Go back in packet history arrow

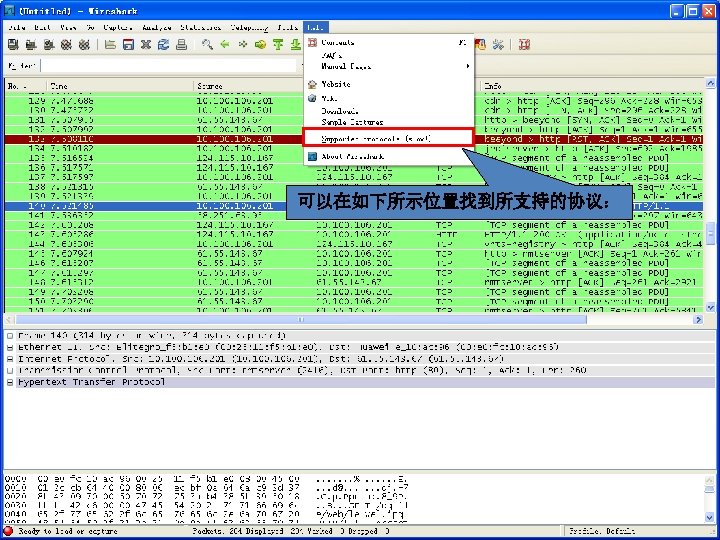pyautogui.click(x=225, y=45)
